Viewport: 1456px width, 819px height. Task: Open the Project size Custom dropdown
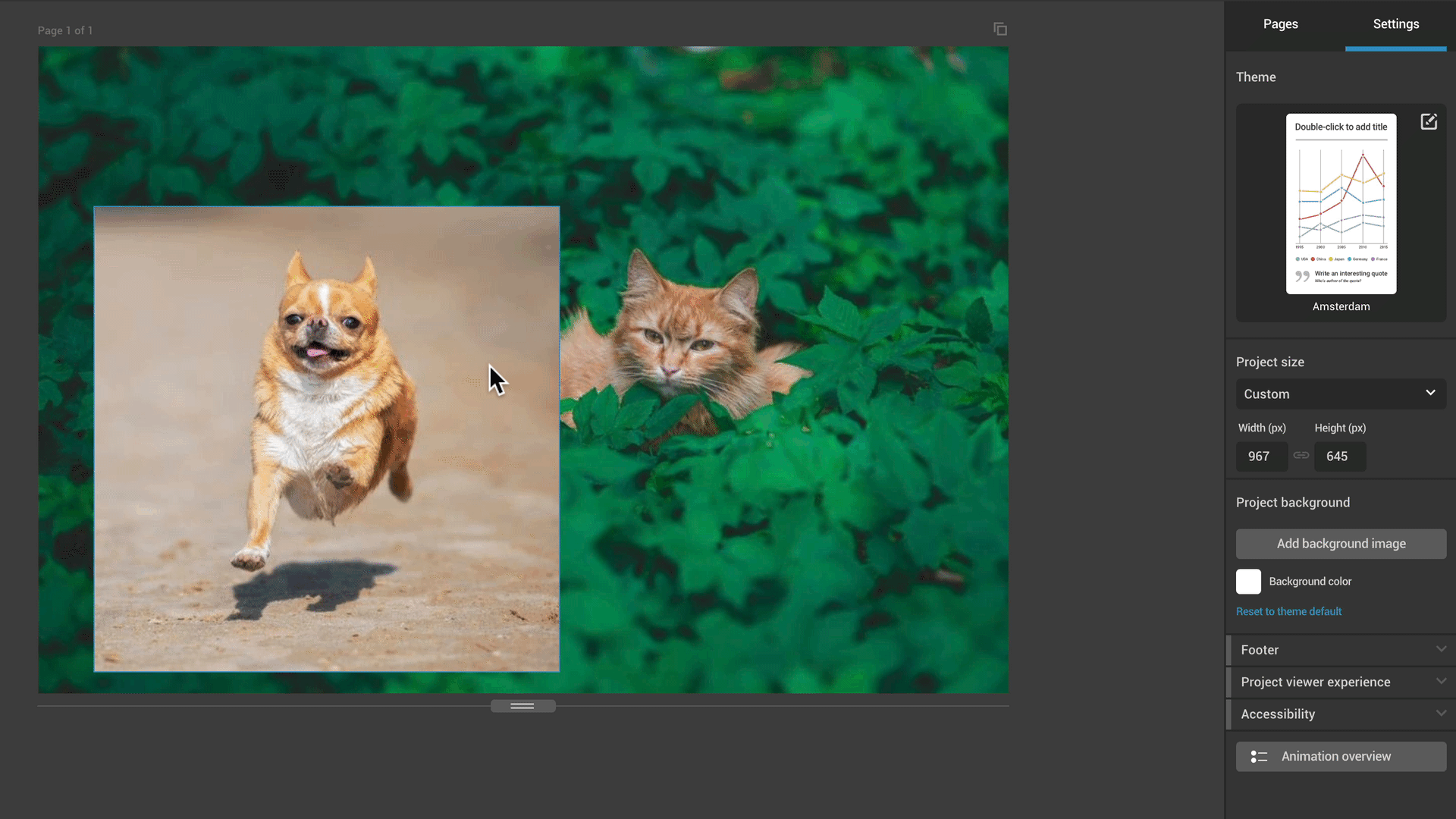point(1341,394)
